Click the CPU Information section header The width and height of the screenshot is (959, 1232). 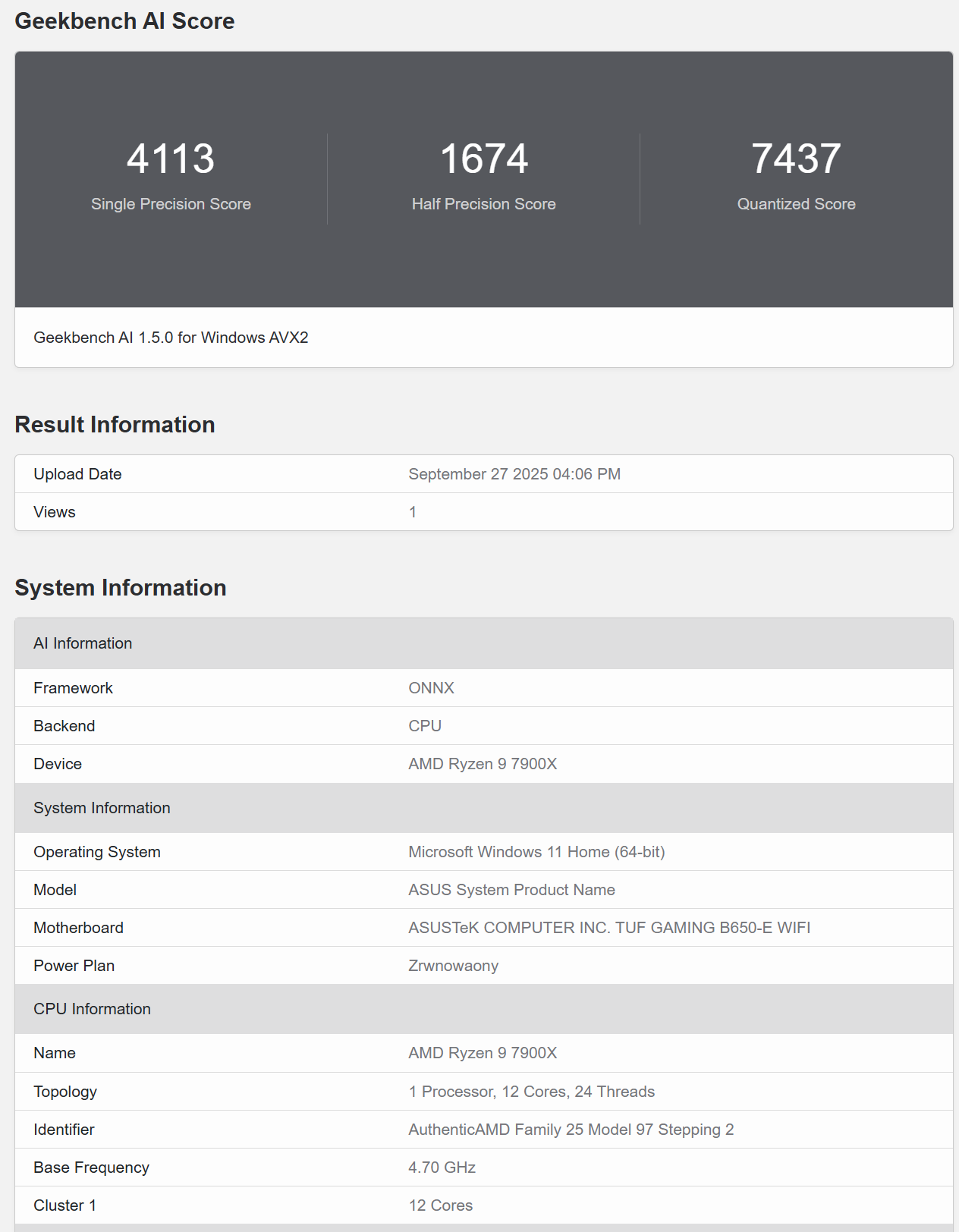point(92,1009)
